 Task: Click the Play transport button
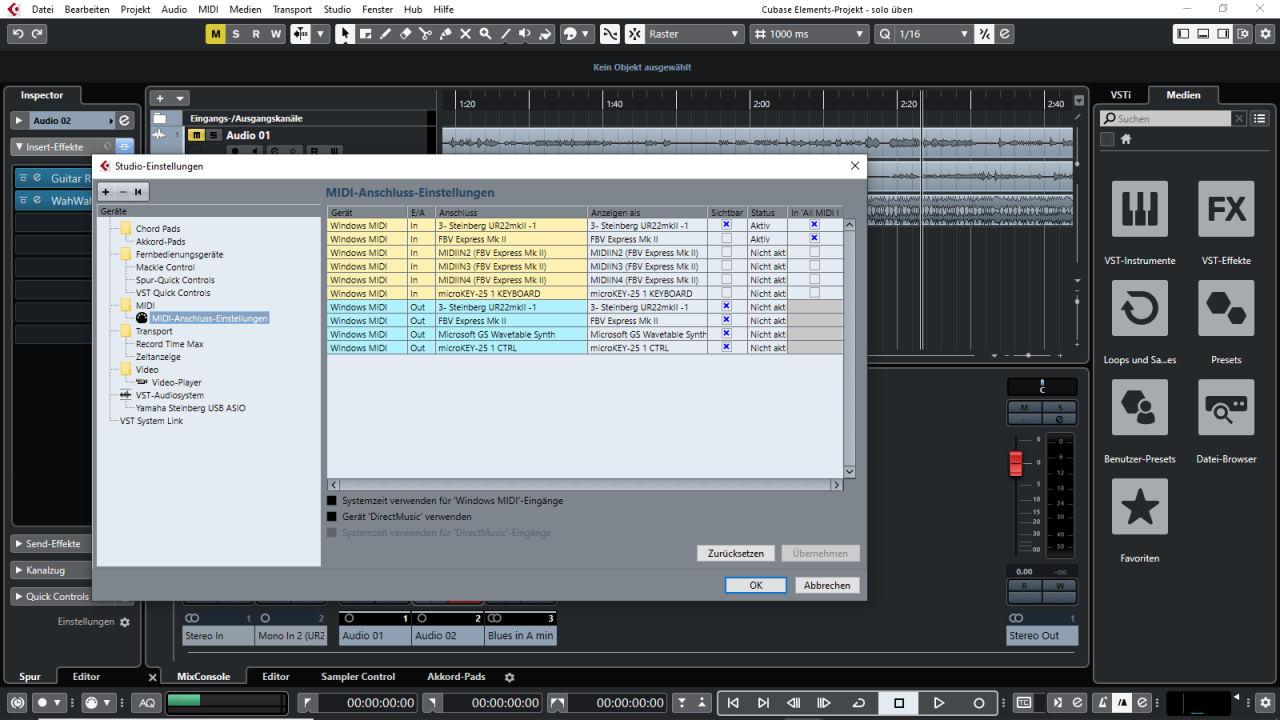pos(938,703)
